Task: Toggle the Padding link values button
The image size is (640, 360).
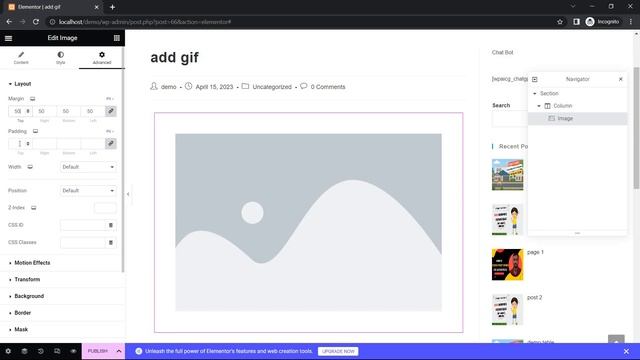Action: (111, 144)
